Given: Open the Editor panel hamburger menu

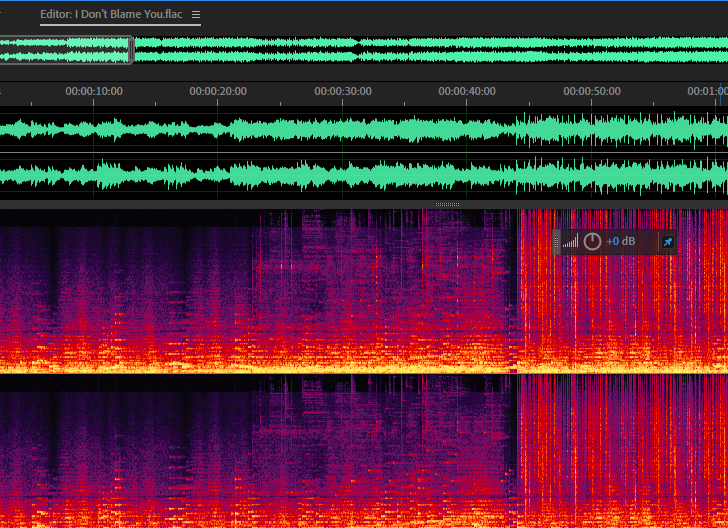Looking at the screenshot, I should (196, 14).
